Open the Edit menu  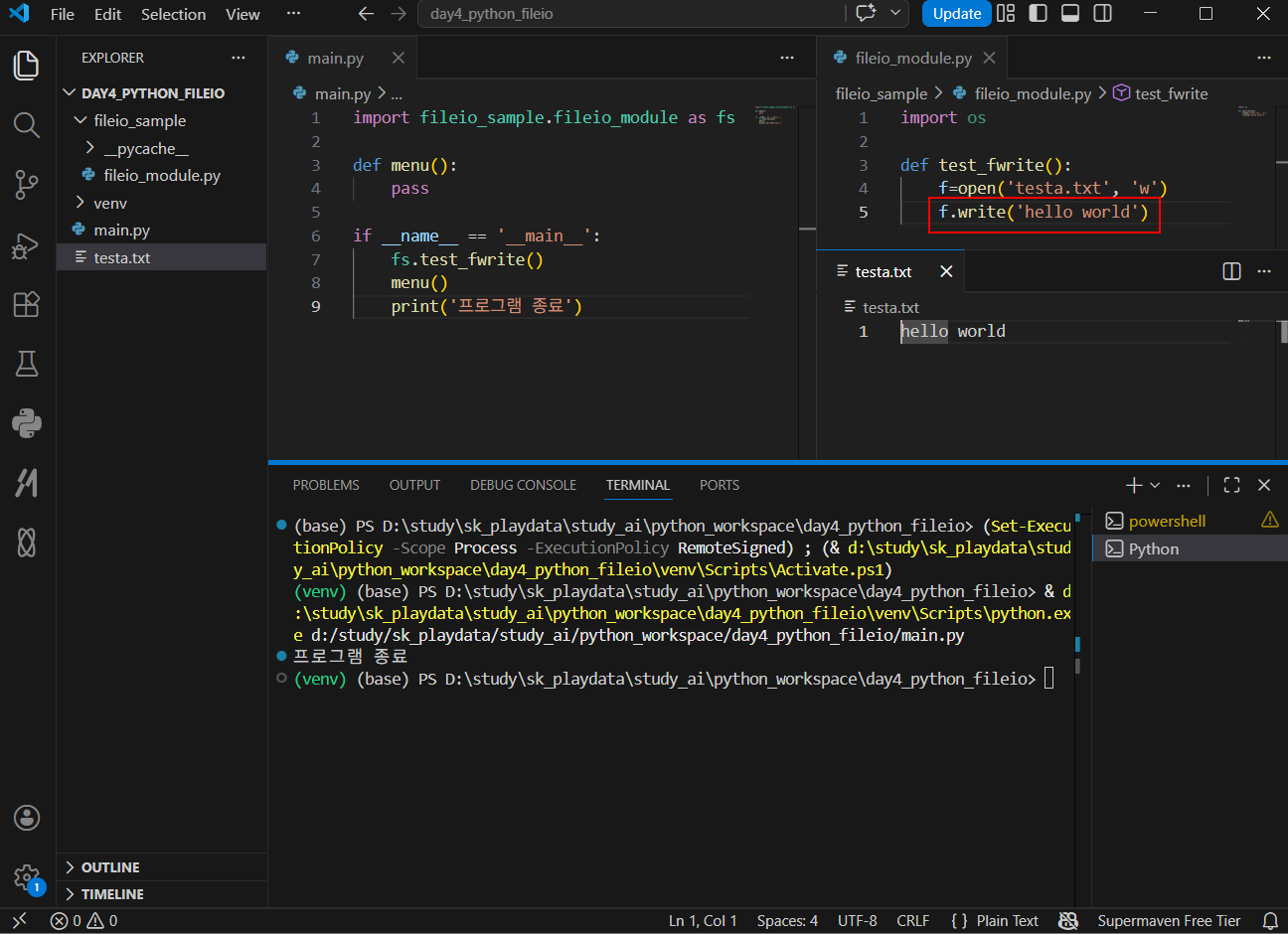[x=107, y=14]
